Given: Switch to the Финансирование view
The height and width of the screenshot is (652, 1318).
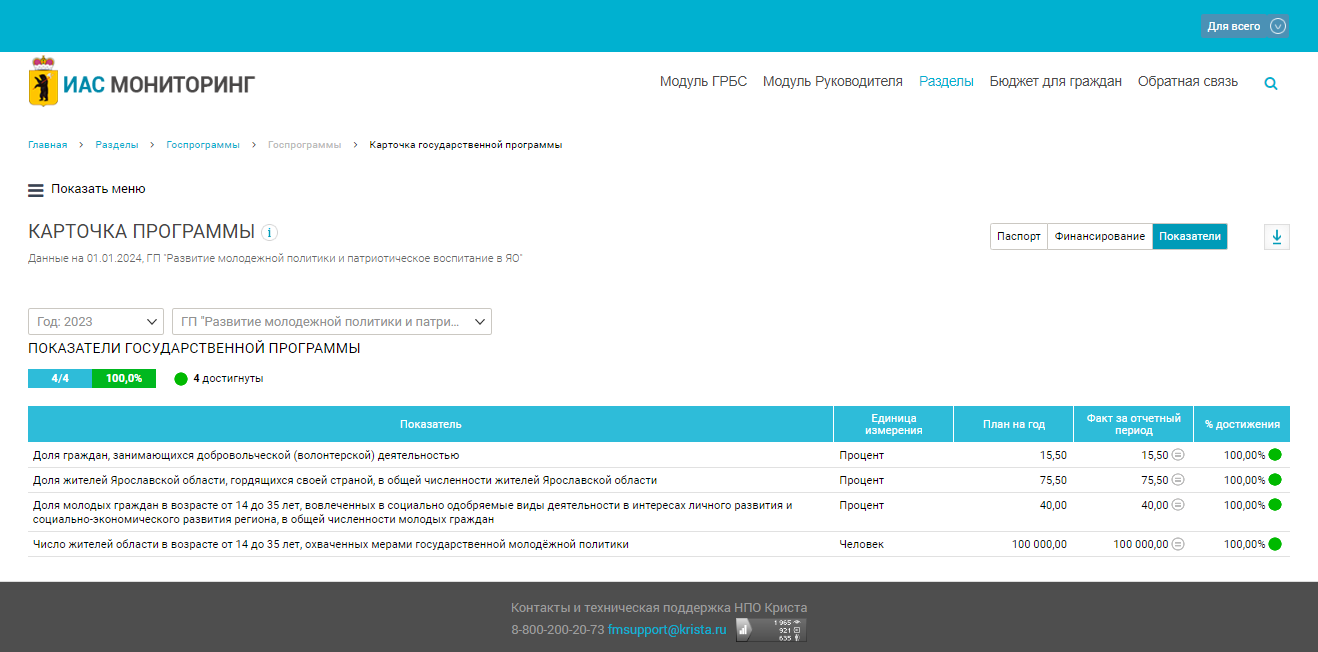Looking at the screenshot, I should click(x=1099, y=237).
